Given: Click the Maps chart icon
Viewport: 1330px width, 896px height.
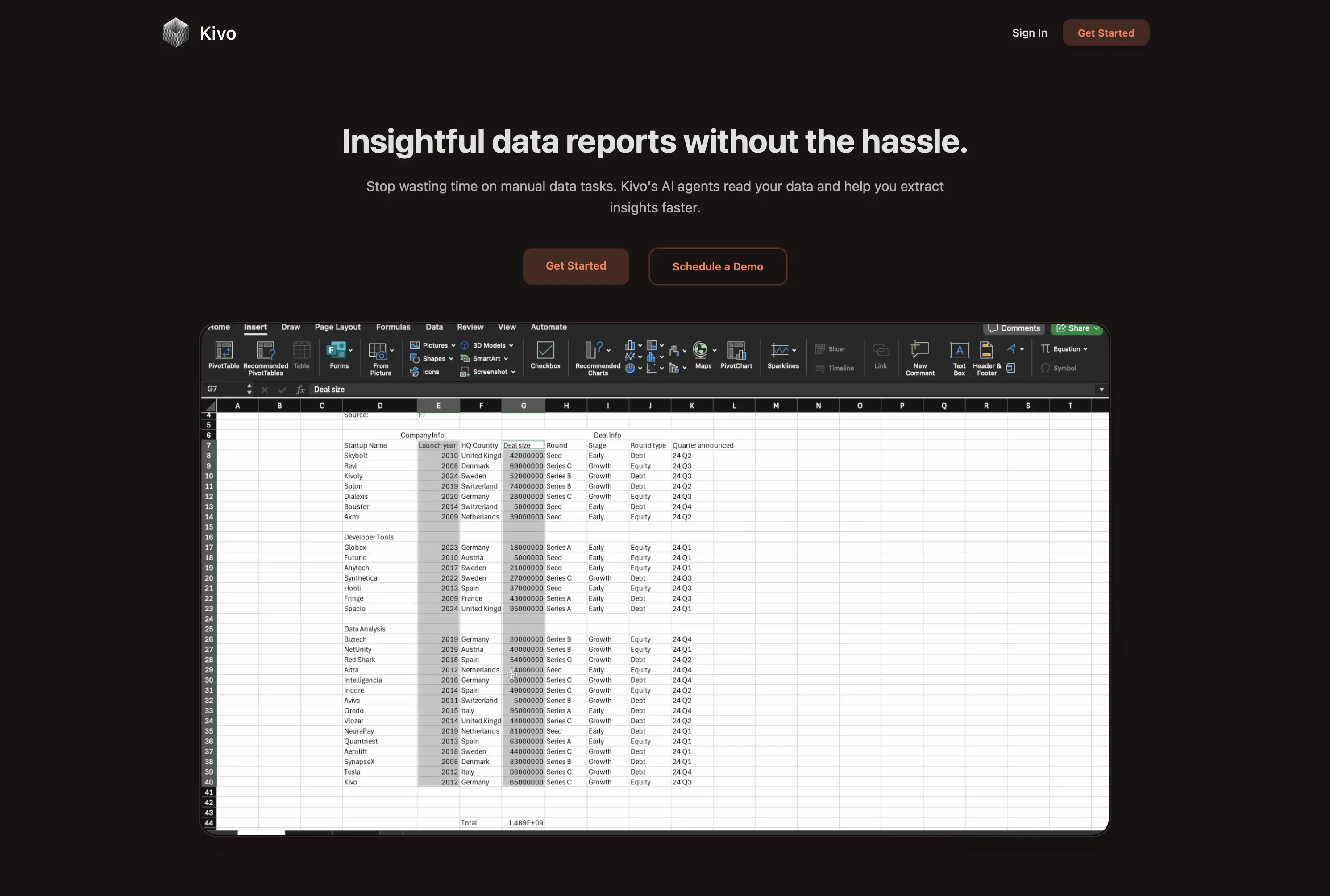Looking at the screenshot, I should click(700, 350).
